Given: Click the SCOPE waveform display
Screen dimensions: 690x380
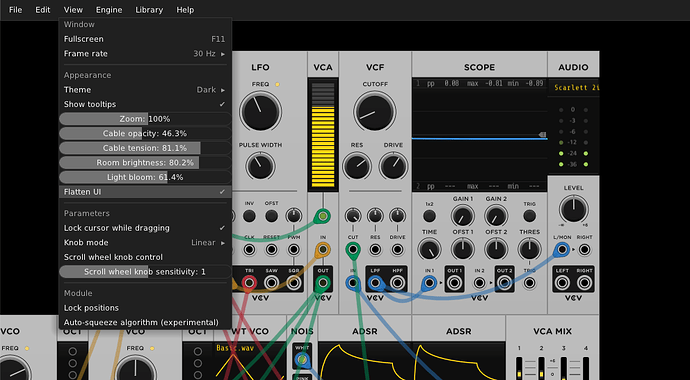Looking at the screenshot, I should click(x=480, y=135).
